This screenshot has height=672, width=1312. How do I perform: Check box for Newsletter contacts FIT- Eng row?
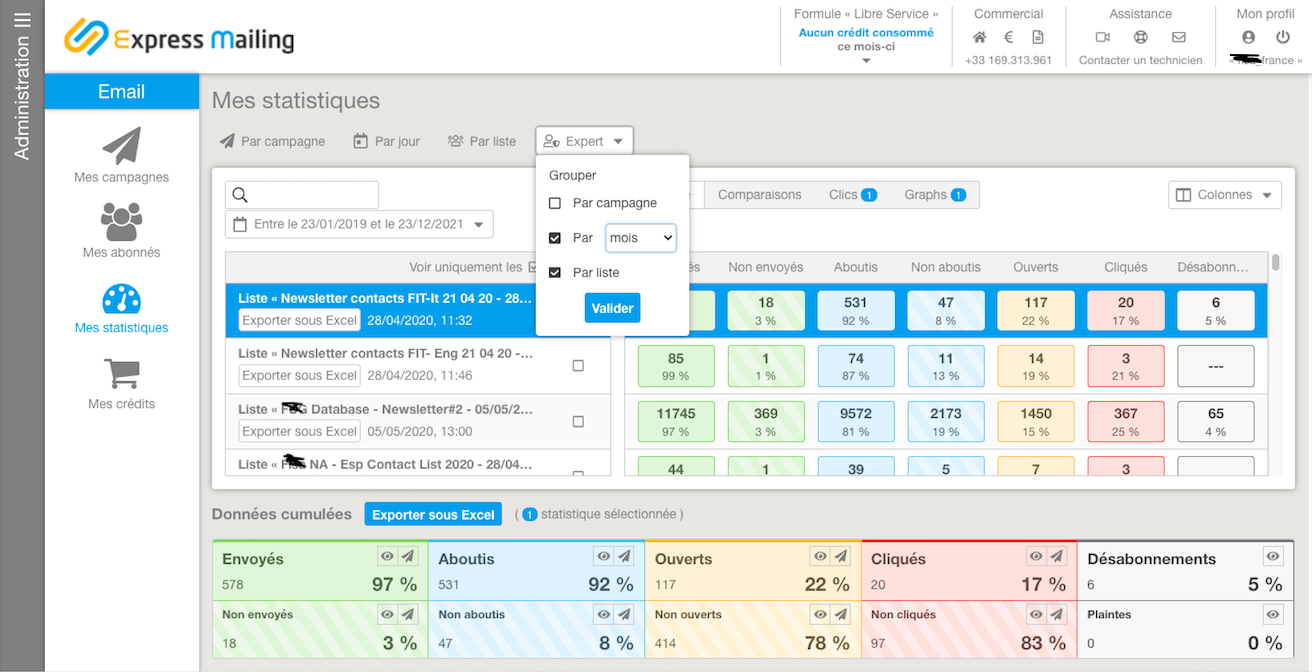tap(578, 366)
